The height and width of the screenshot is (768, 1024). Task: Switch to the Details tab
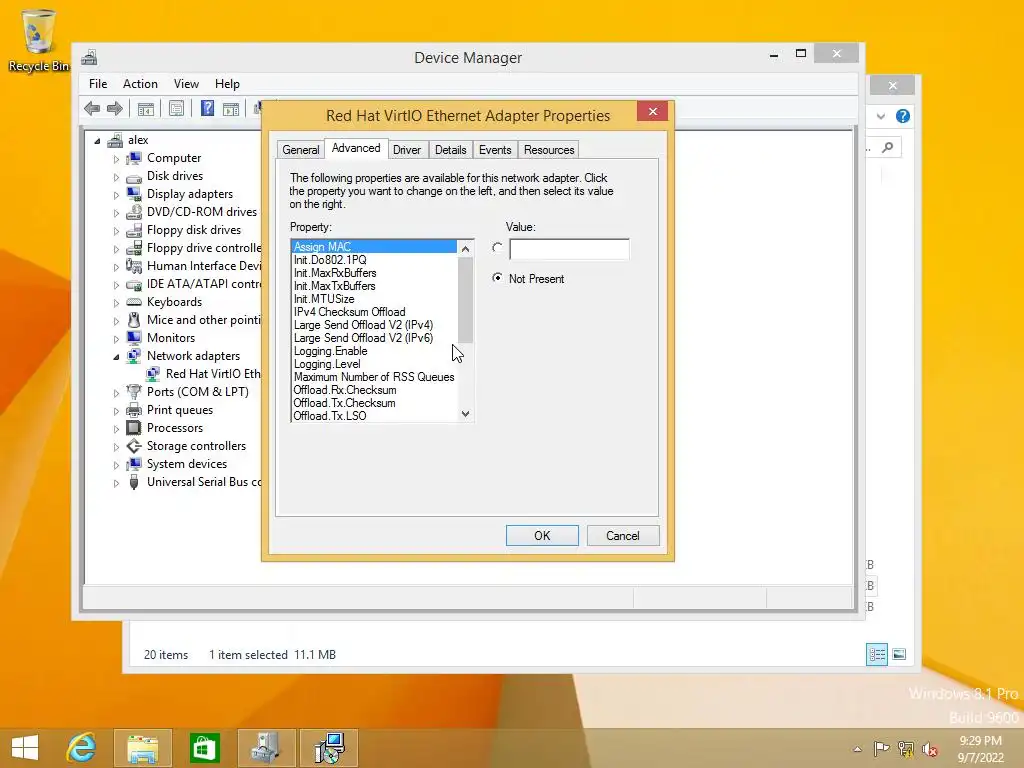click(x=451, y=150)
